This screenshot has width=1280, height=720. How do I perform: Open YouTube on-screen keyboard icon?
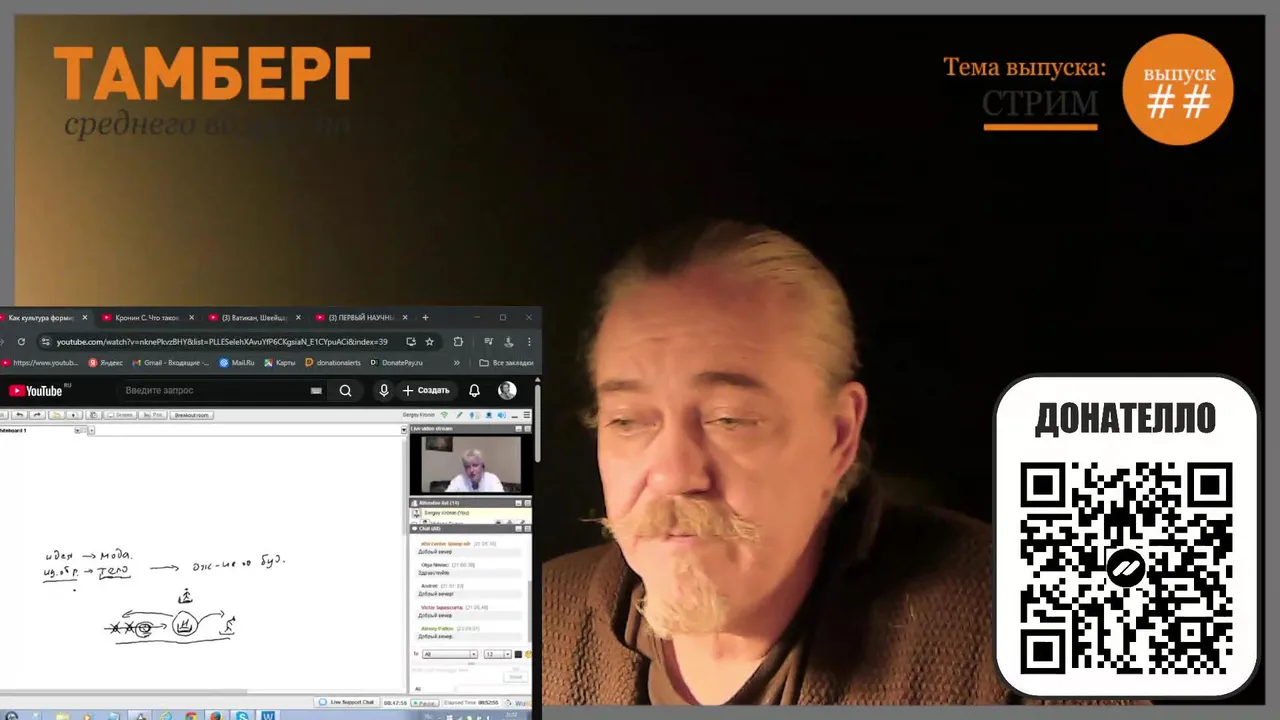pos(316,391)
